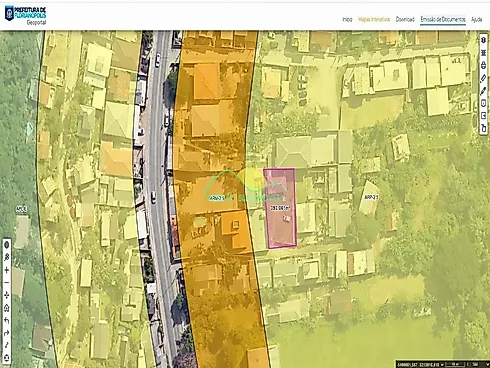
Task: Click the ARP-2.5 zone label
Action: [371, 197]
